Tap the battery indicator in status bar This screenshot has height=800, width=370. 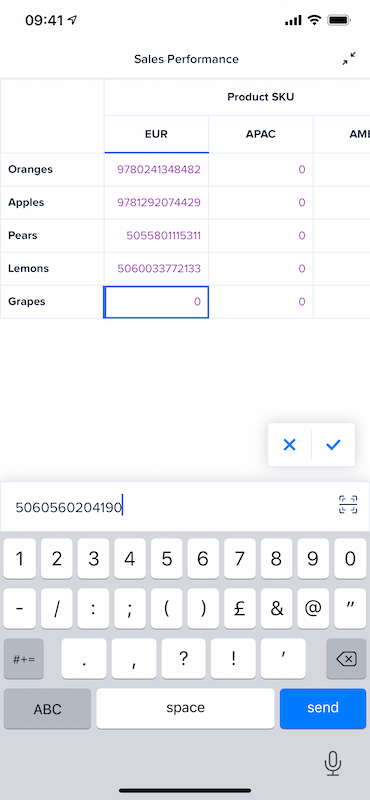[x=339, y=20]
